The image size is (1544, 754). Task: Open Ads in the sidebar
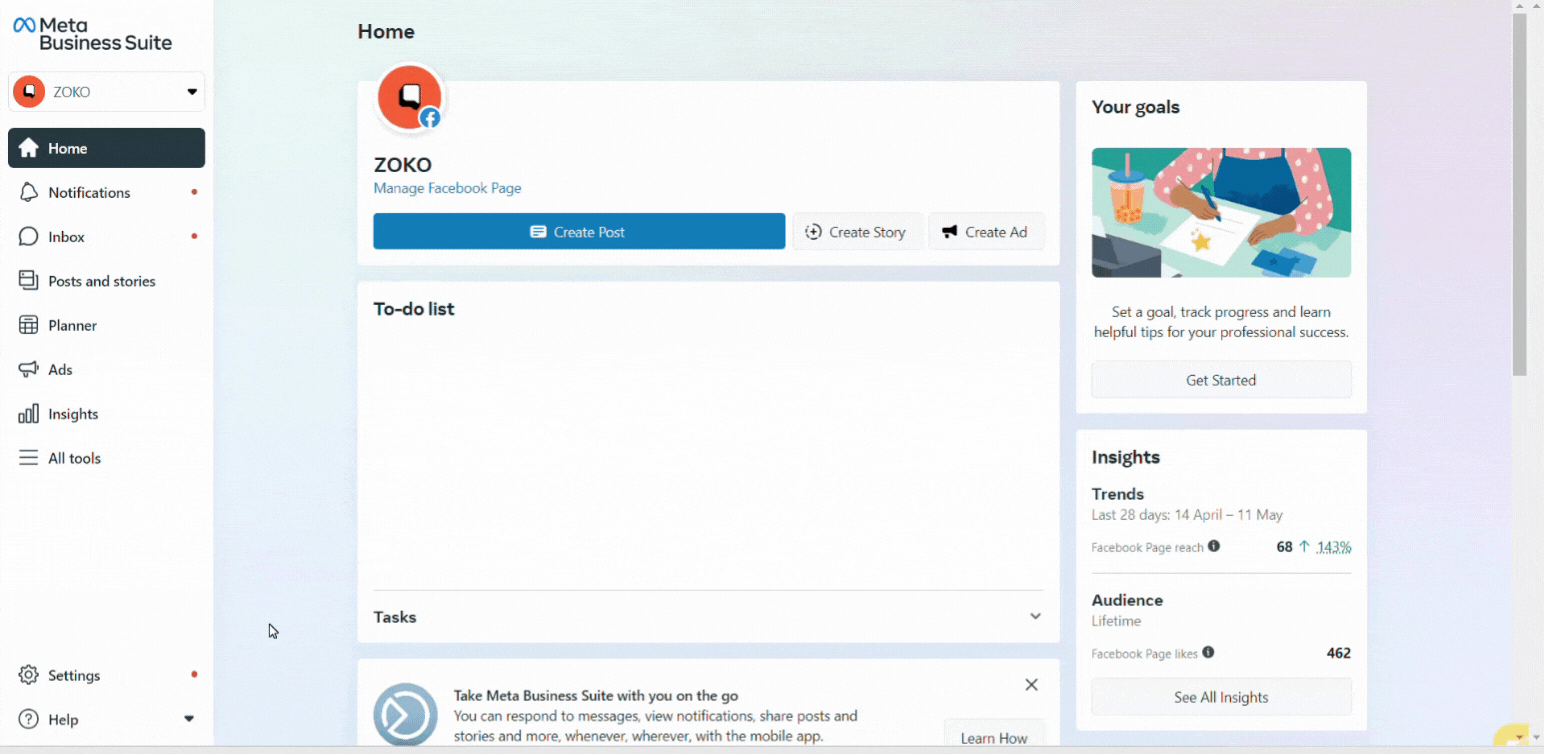coord(106,370)
